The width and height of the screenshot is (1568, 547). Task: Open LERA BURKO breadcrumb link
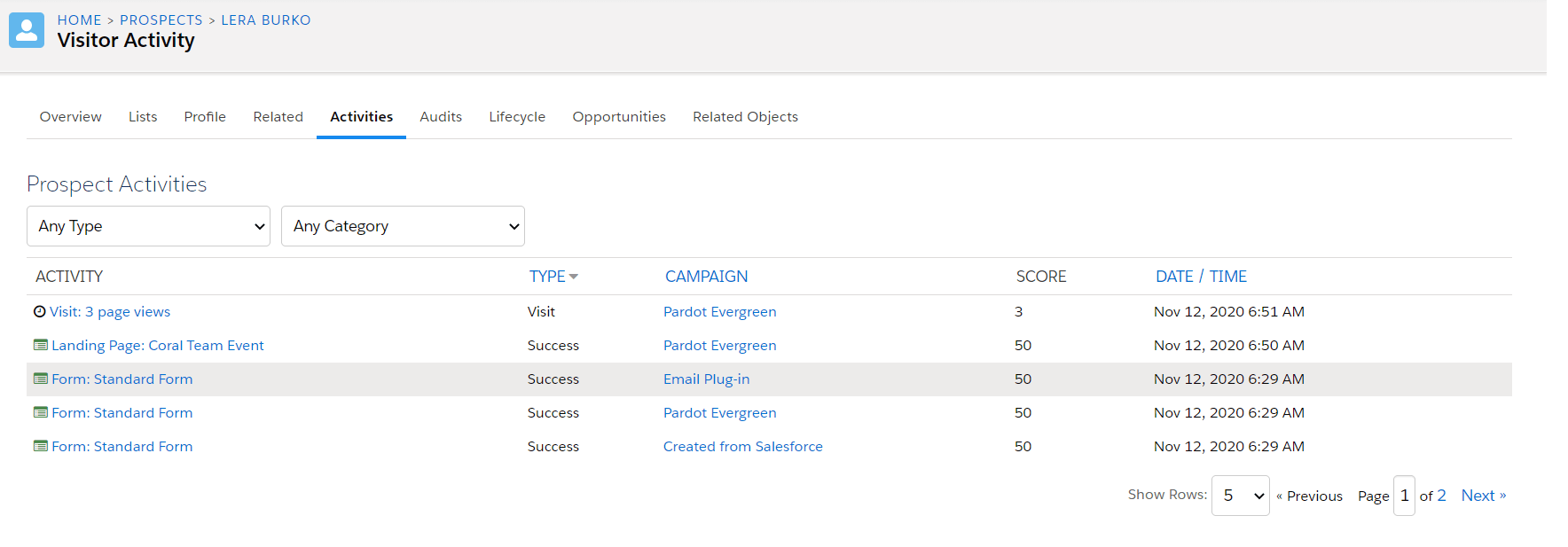266,20
